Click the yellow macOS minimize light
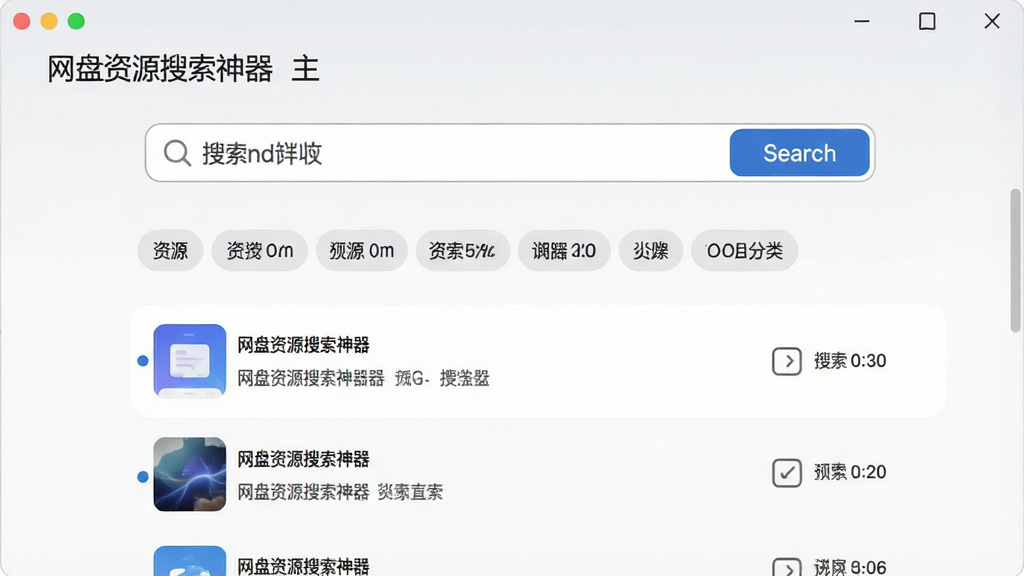 (x=49, y=21)
